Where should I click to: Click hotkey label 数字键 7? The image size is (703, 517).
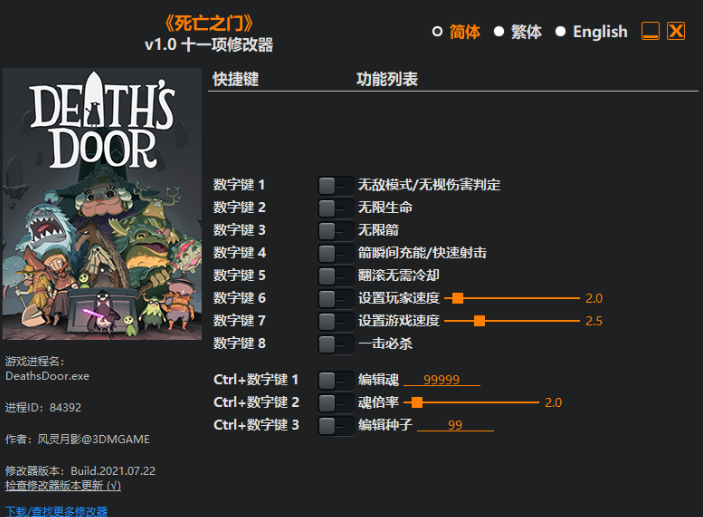[x=239, y=321]
